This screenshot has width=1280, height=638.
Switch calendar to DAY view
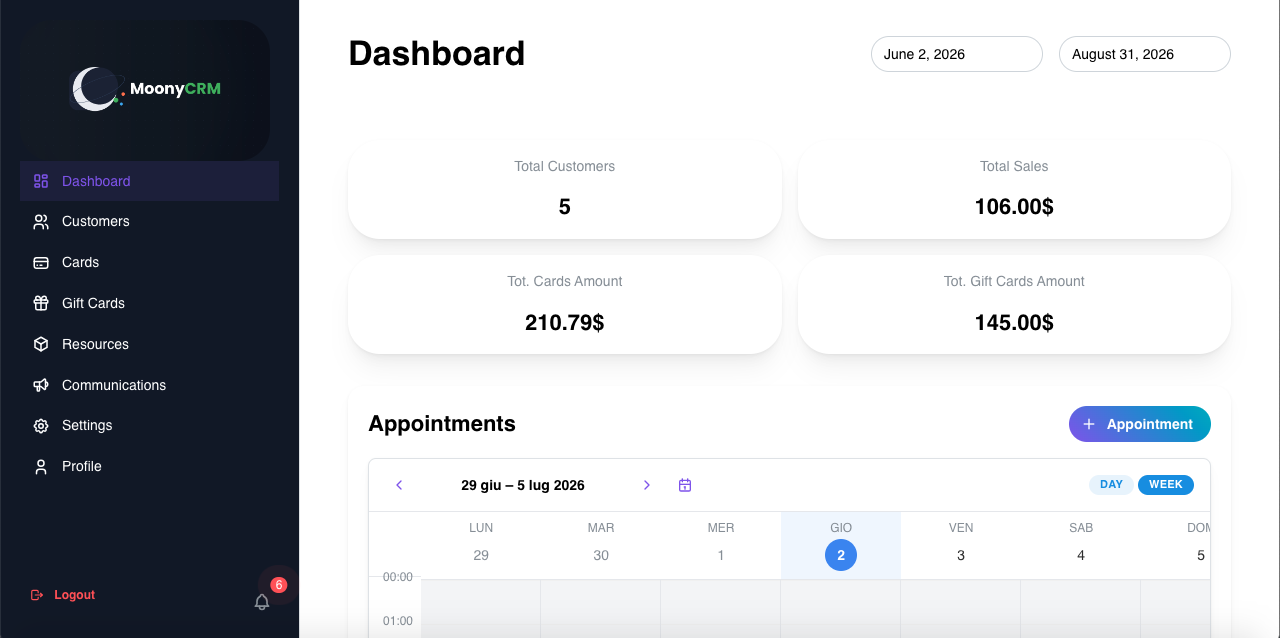[1111, 485]
